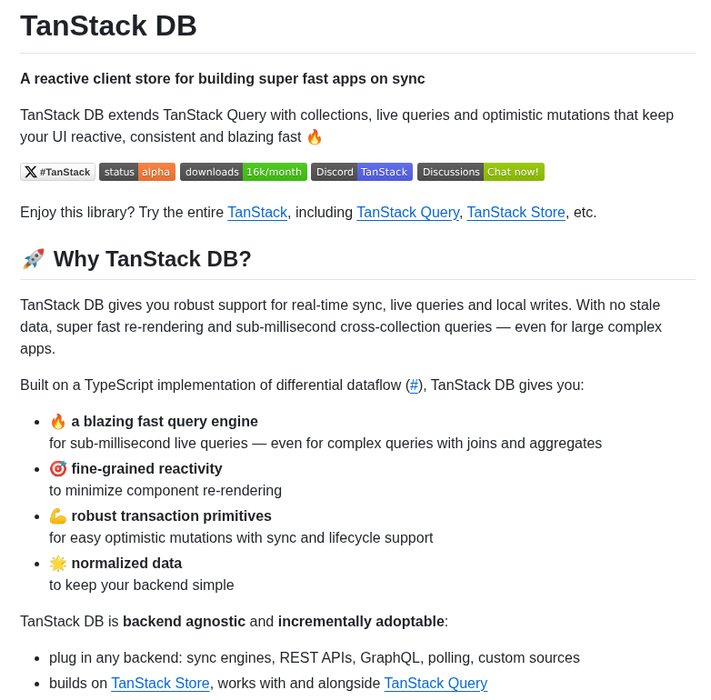Click the star emoji before normalized data
The image size is (711, 700).
point(58,563)
